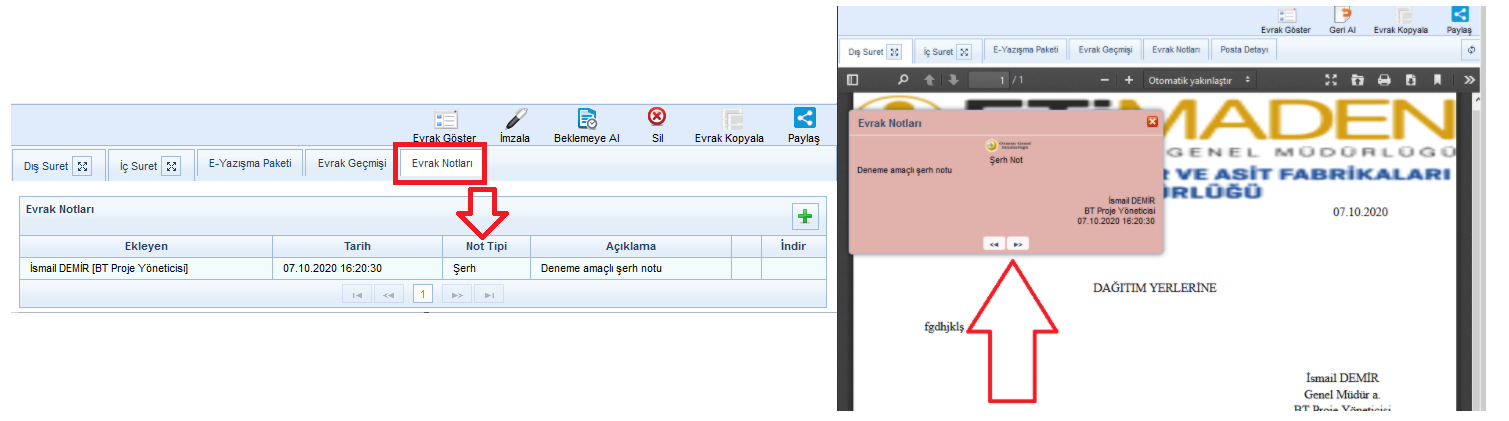
Task: Click the PDF bookmark view icon
Action: (x=1437, y=80)
